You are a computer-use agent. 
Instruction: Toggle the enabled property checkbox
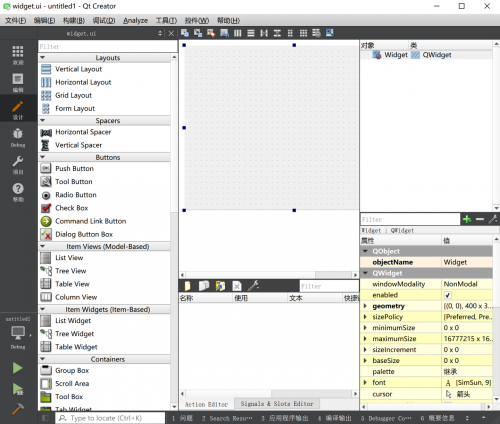coord(448,295)
